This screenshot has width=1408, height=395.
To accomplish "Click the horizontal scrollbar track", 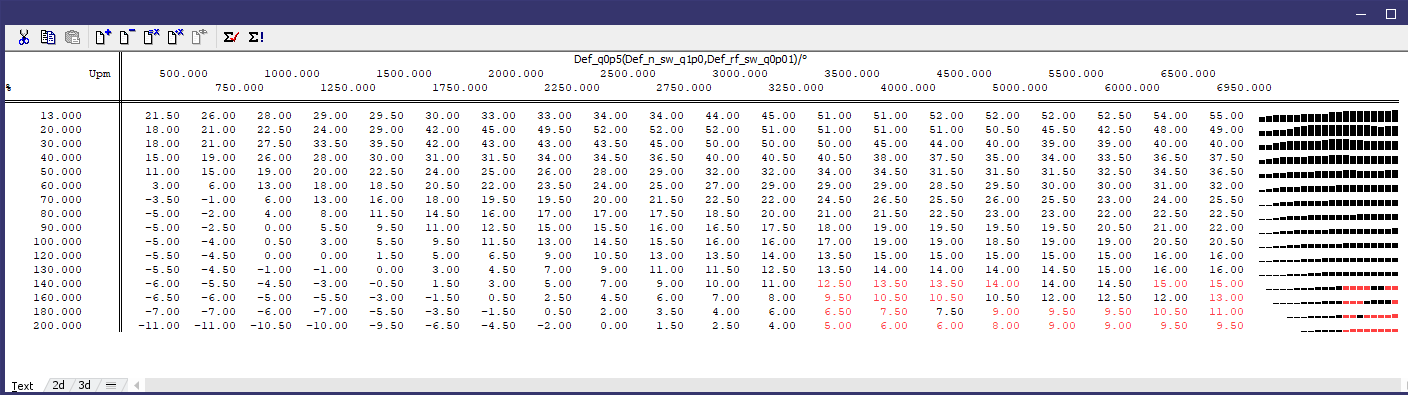I will pyautogui.click(x=770, y=385).
